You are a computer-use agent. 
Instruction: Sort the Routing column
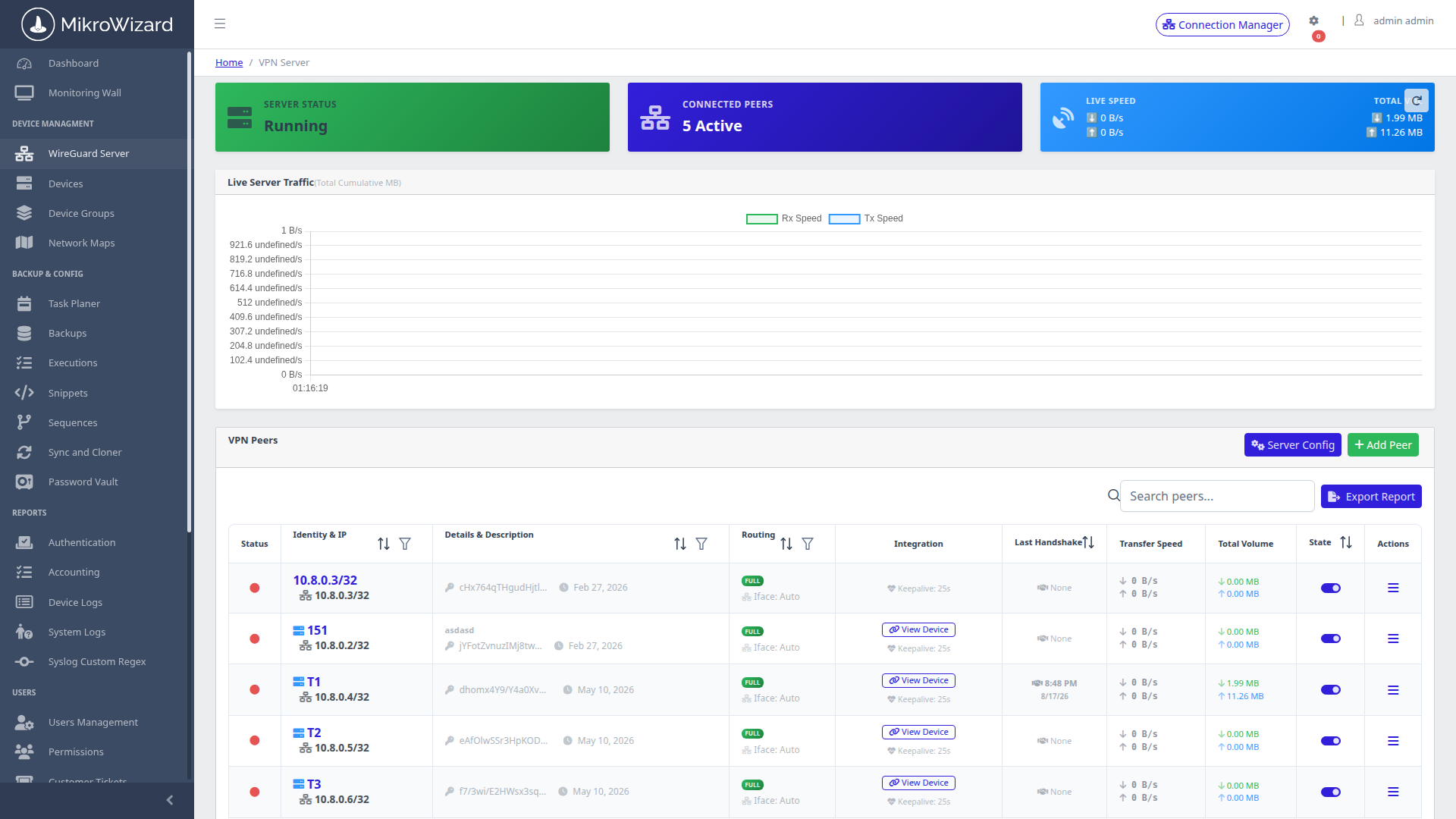pyautogui.click(x=786, y=544)
